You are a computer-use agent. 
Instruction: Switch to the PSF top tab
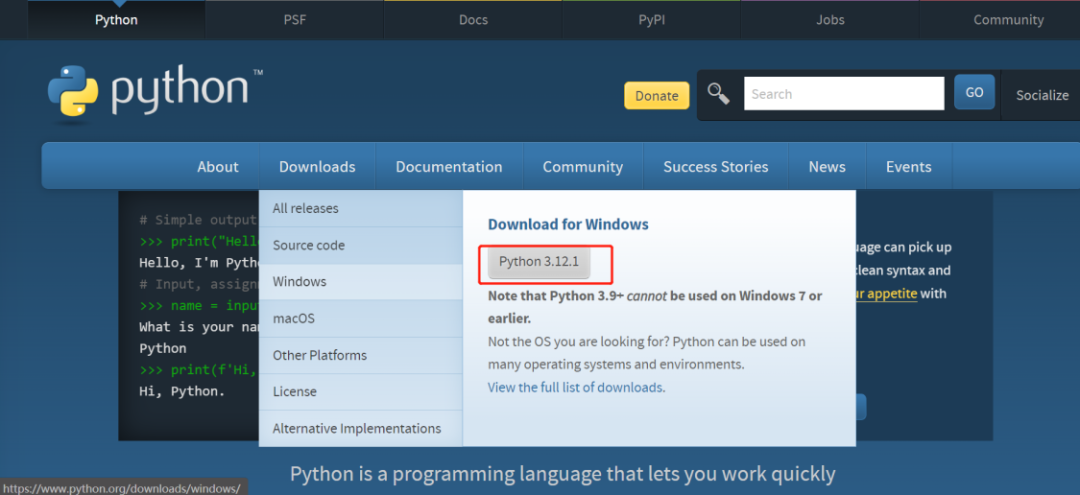(x=294, y=19)
